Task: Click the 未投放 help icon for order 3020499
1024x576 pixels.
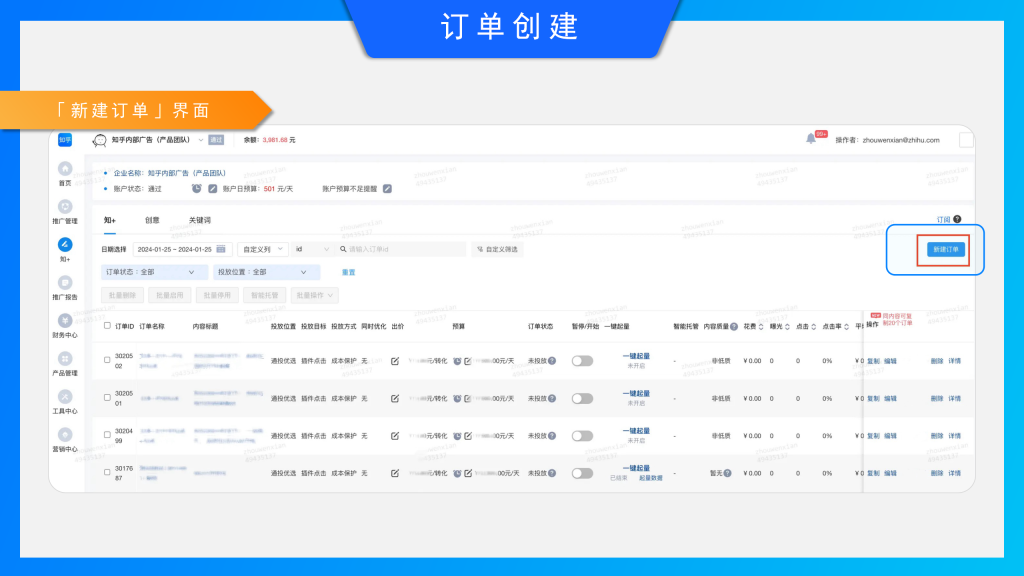Action: pyautogui.click(x=552, y=436)
